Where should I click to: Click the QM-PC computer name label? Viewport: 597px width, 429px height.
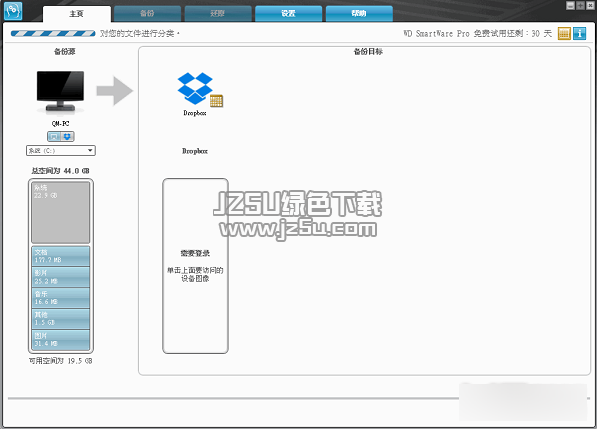coord(61,123)
